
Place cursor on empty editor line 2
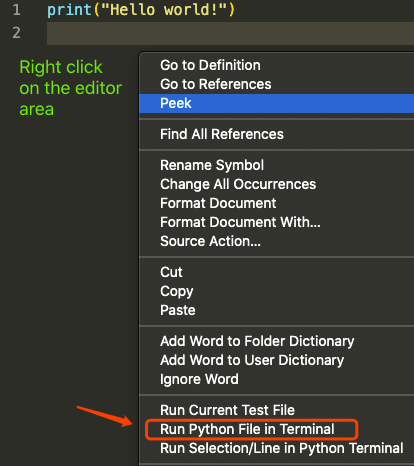[x=230, y=33]
